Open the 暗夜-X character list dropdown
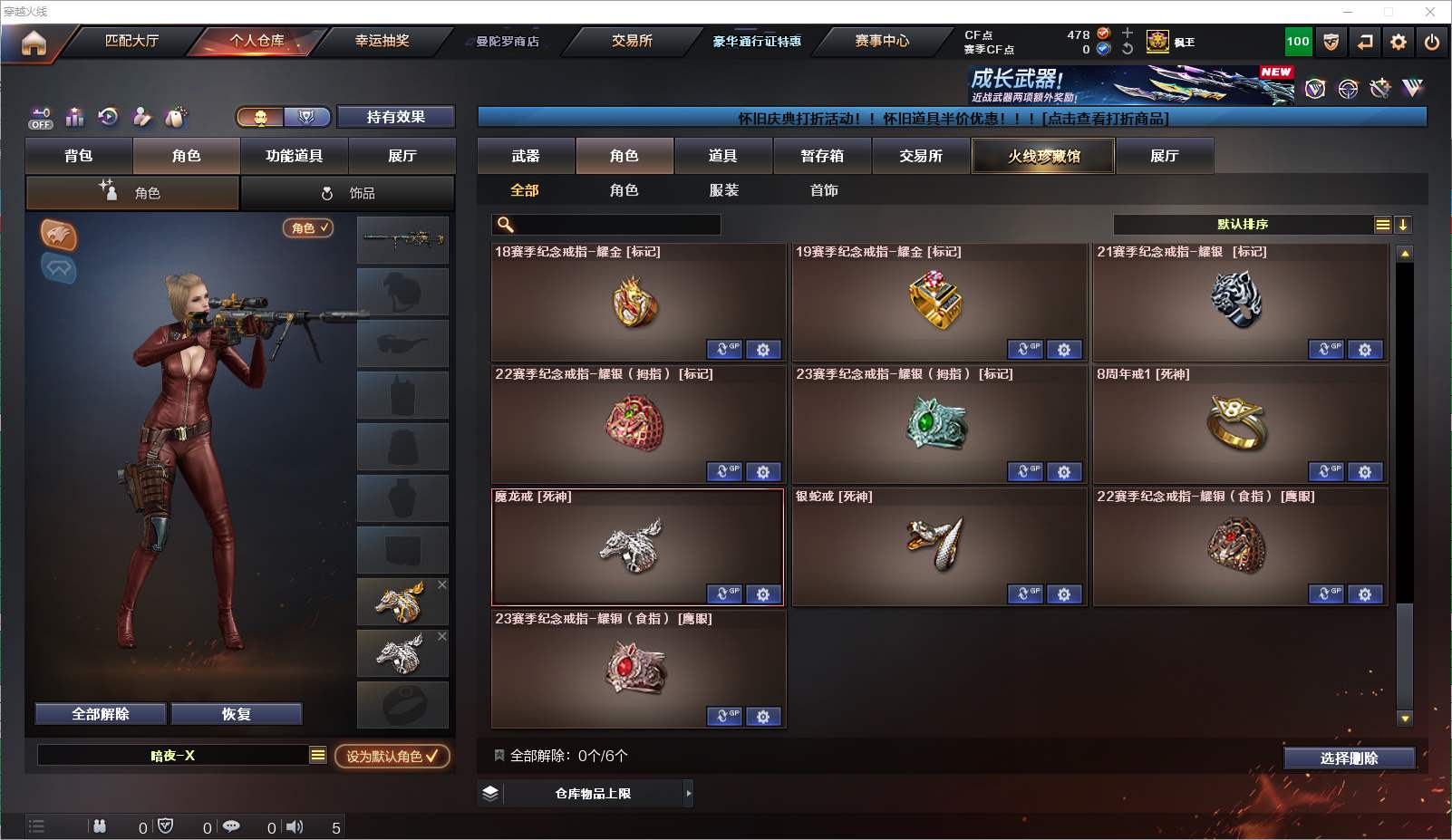This screenshot has height=840, width=1452. [x=317, y=755]
